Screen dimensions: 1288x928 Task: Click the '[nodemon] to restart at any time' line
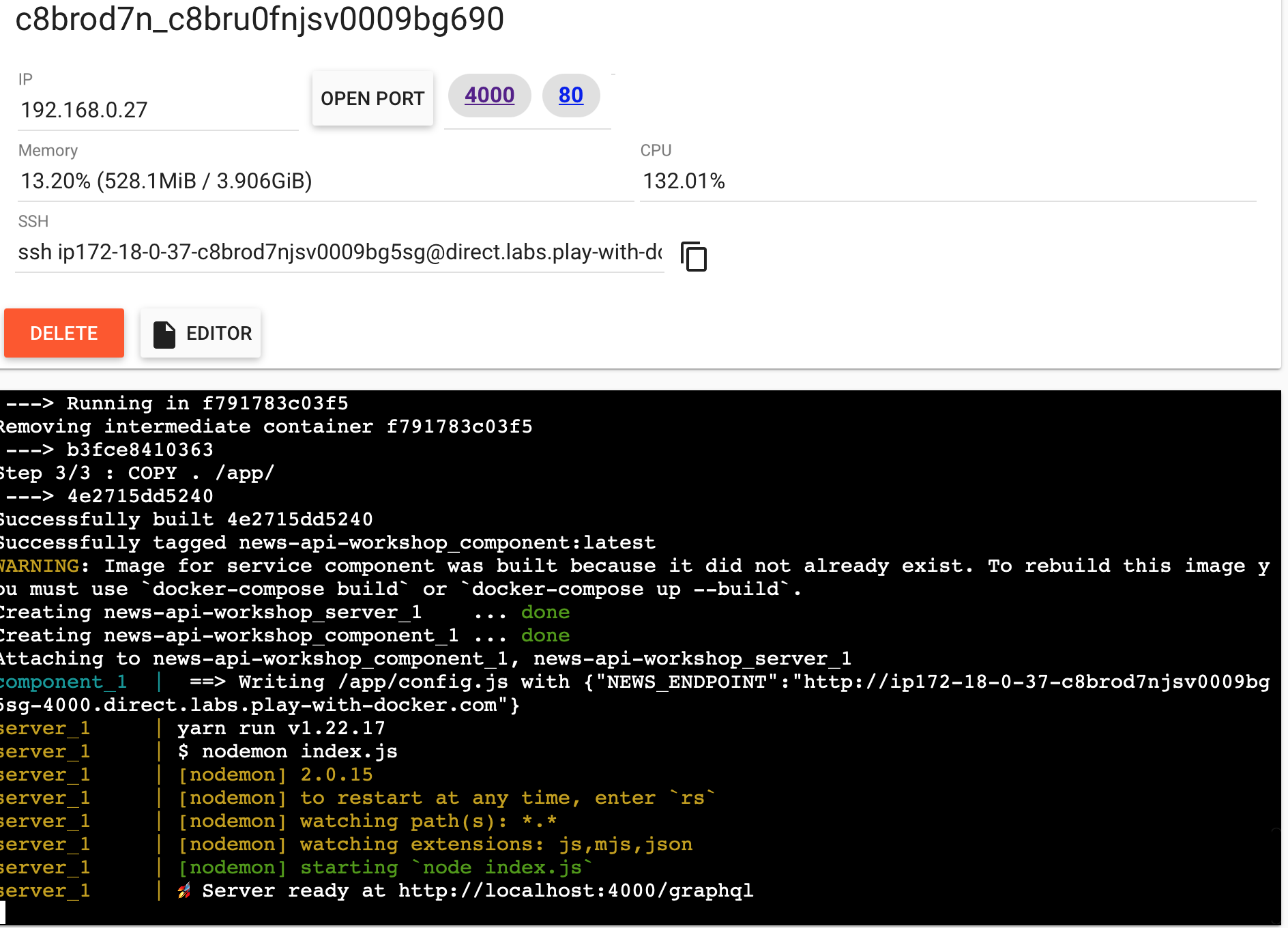(x=447, y=798)
